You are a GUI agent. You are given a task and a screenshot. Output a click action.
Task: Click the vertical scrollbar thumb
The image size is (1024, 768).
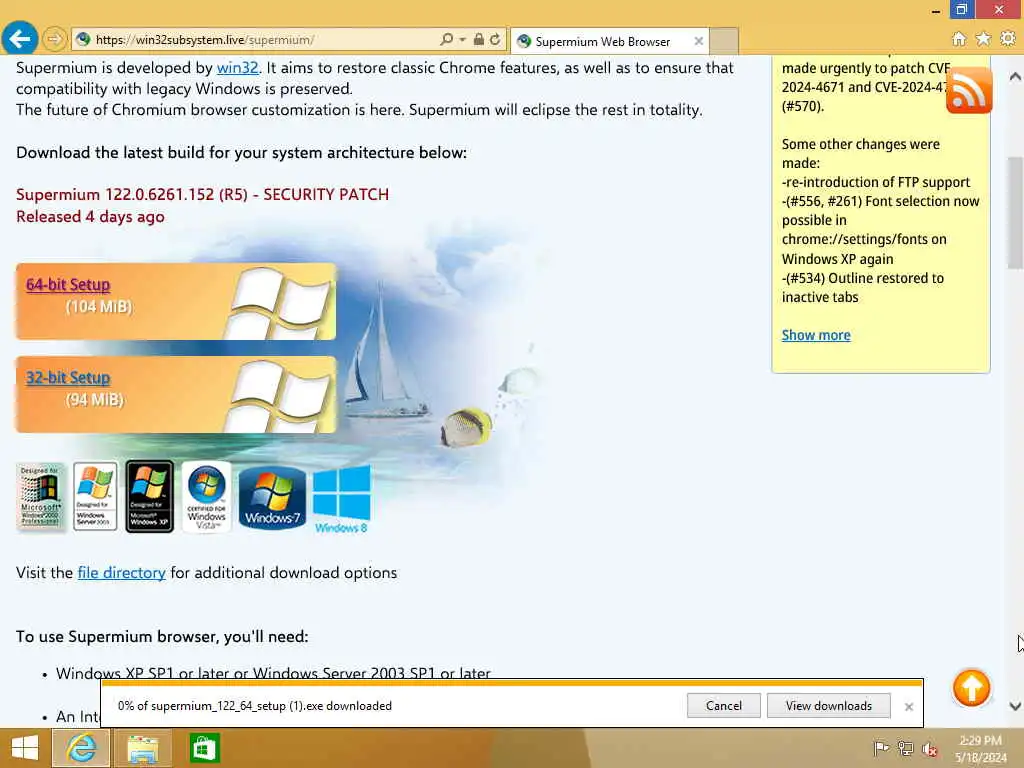tap(1015, 212)
